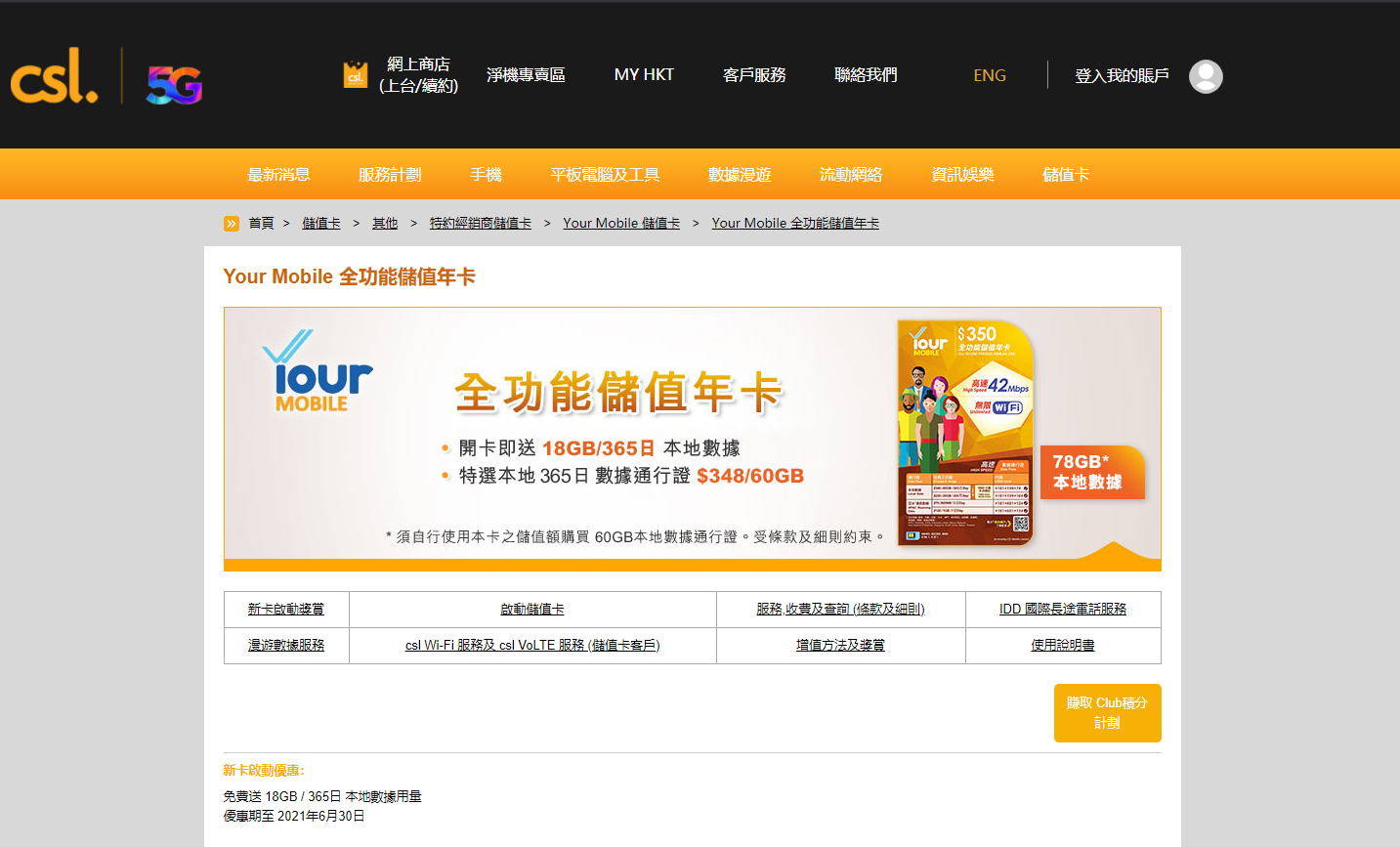Open 新卡啟動獎賞 link
This screenshot has width=1400, height=847.
(x=286, y=610)
